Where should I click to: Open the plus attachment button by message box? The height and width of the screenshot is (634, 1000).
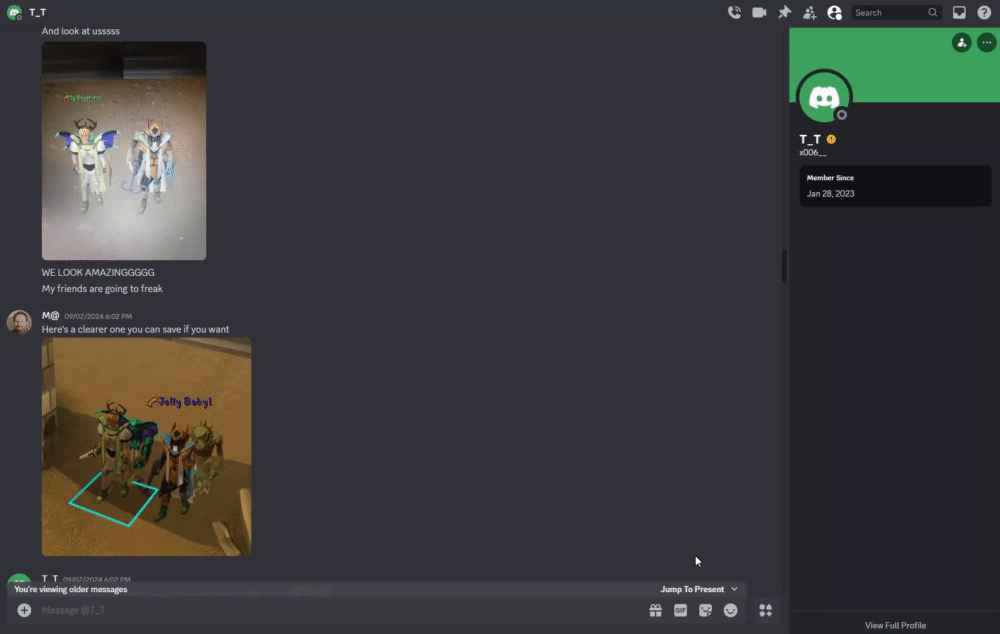(x=24, y=610)
